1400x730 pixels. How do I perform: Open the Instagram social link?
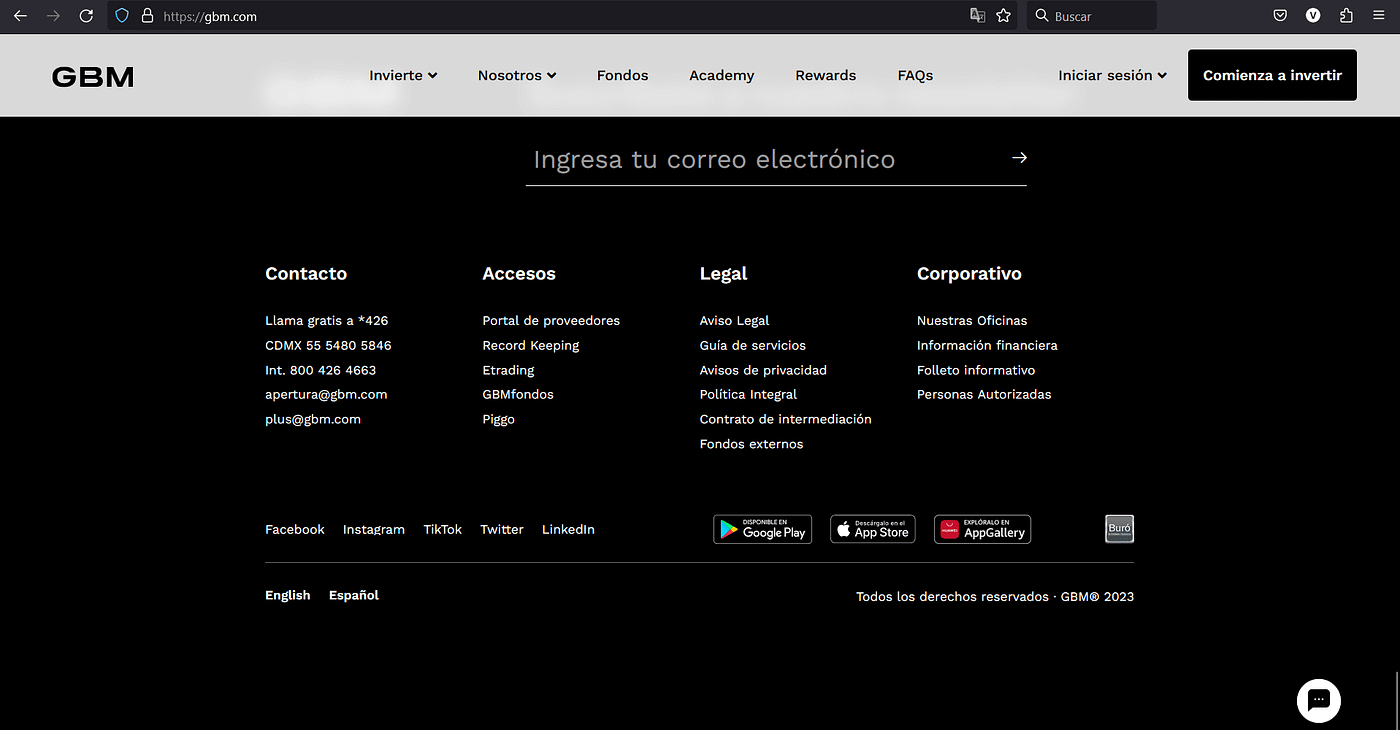point(374,529)
